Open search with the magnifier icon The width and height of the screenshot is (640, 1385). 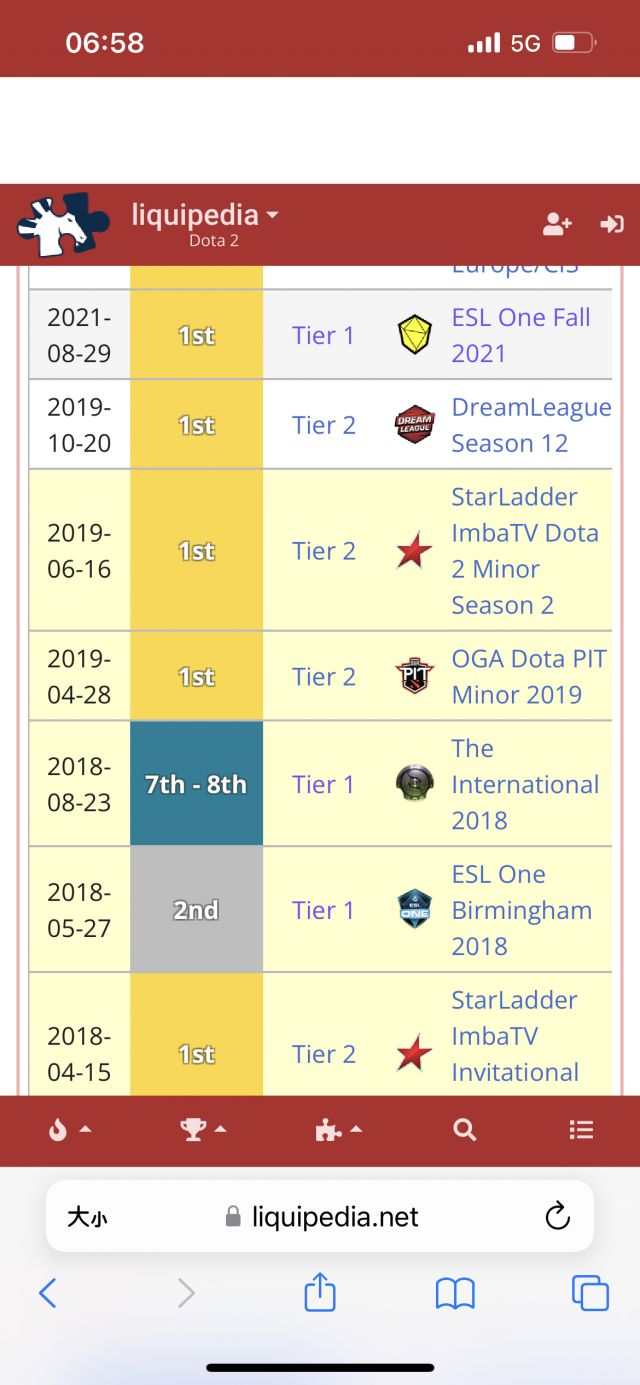point(464,1129)
